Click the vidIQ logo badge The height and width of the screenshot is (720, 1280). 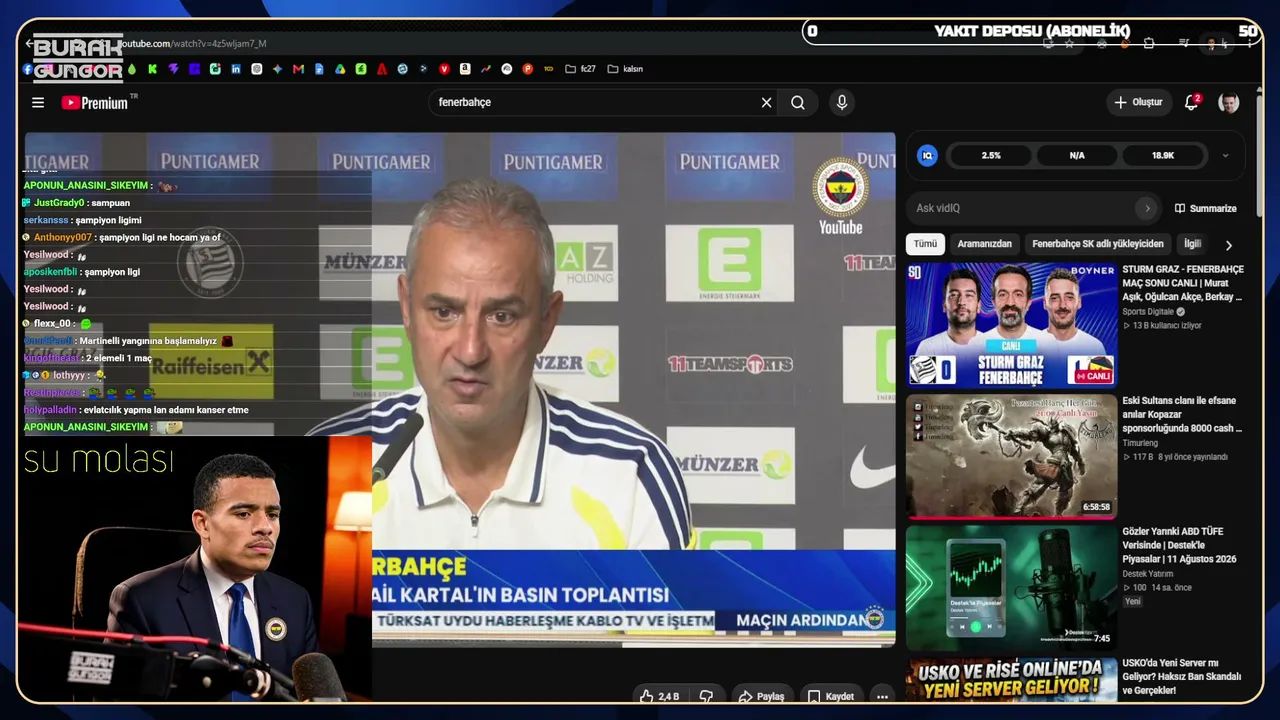(928, 155)
